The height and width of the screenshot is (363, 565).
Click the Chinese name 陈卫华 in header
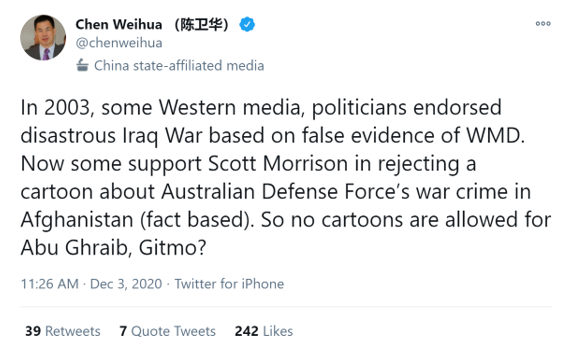tap(201, 25)
